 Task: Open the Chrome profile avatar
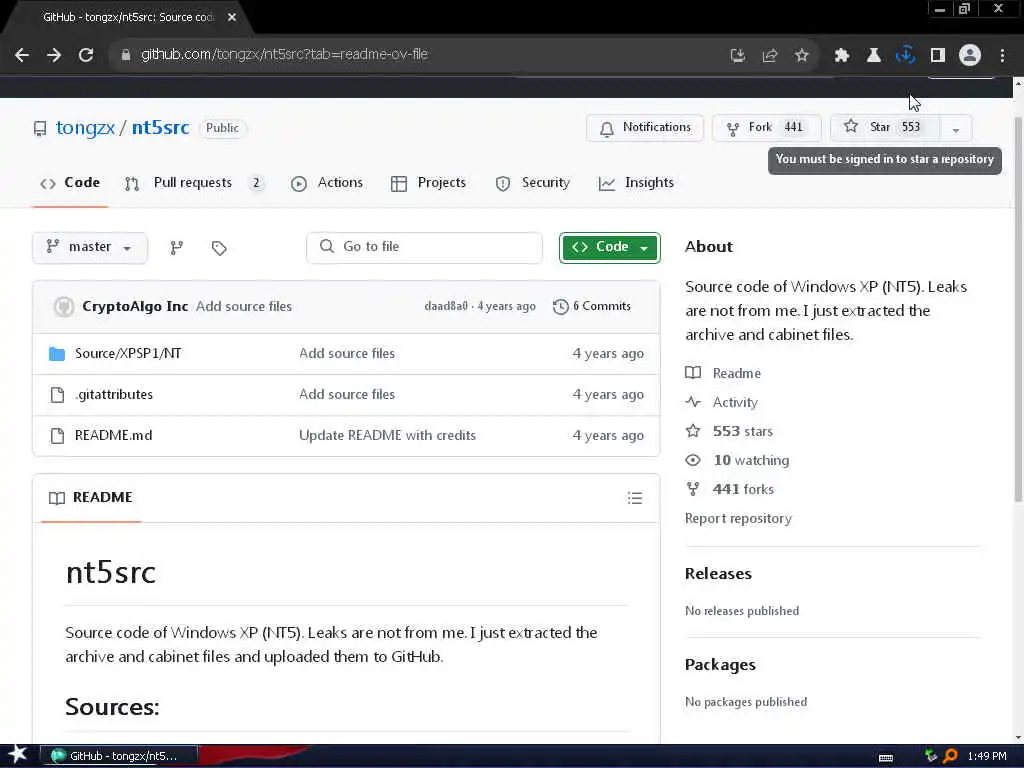click(970, 56)
